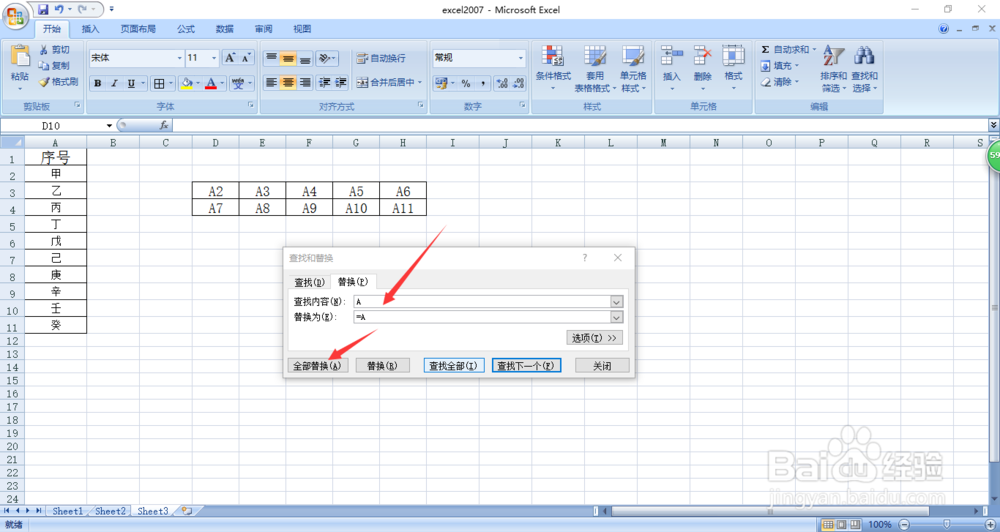Viewport: 1000px width, 532px height.
Task: Expand the Find what (查找内容) history dropdown
Action: 616,302
